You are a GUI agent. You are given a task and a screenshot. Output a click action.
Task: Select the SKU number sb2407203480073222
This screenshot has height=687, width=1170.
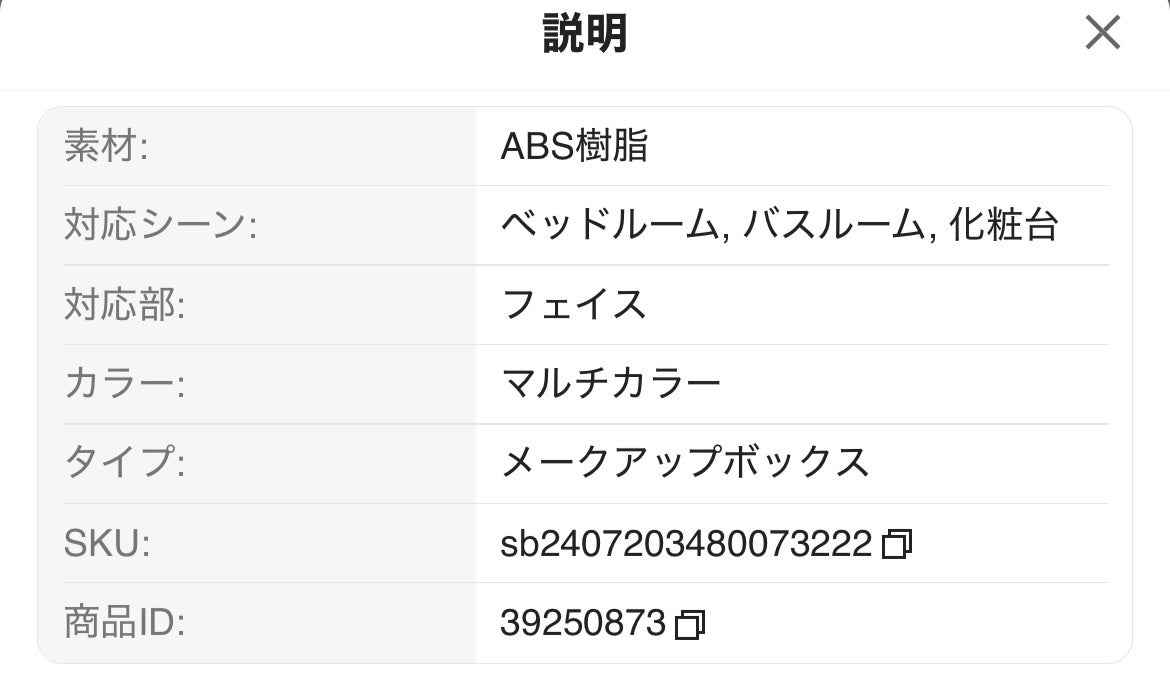tap(685, 543)
